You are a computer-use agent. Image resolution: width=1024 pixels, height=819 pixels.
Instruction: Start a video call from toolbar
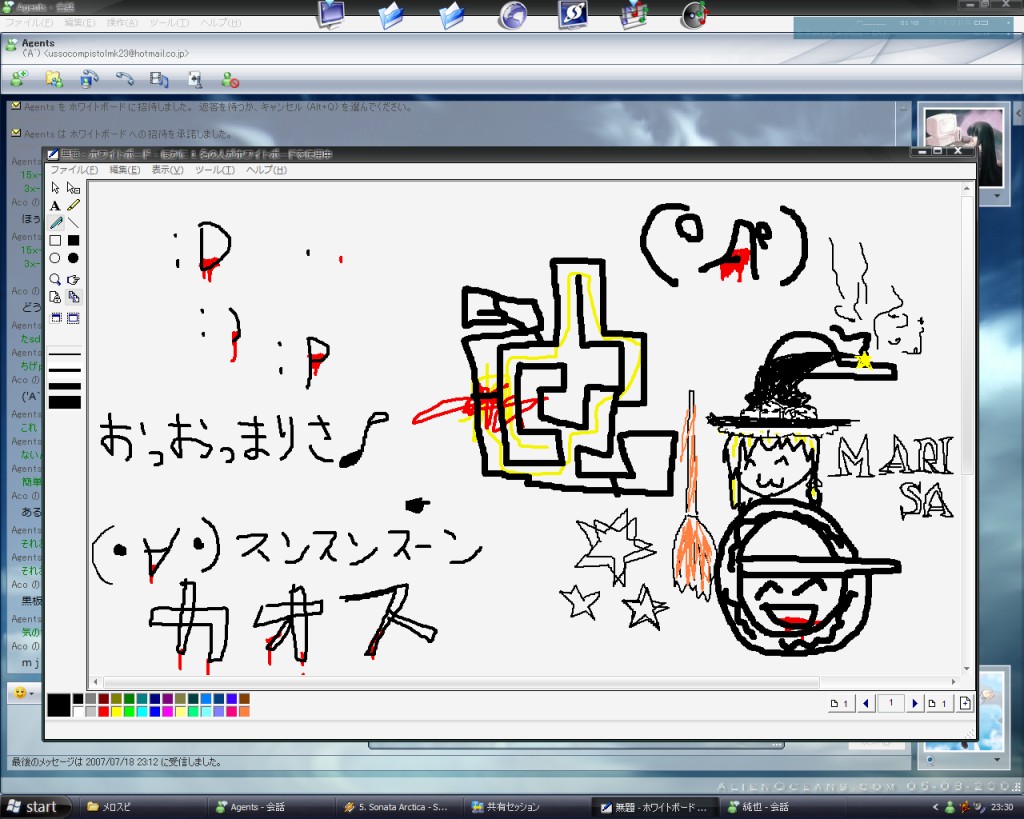point(89,79)
